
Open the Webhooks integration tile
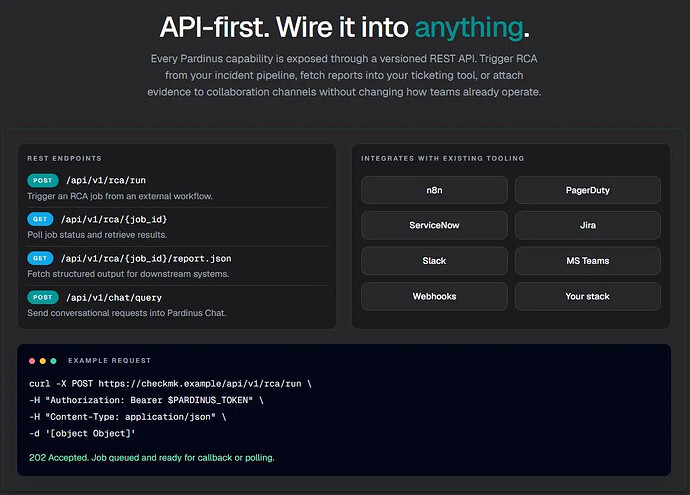pos(434,297)
